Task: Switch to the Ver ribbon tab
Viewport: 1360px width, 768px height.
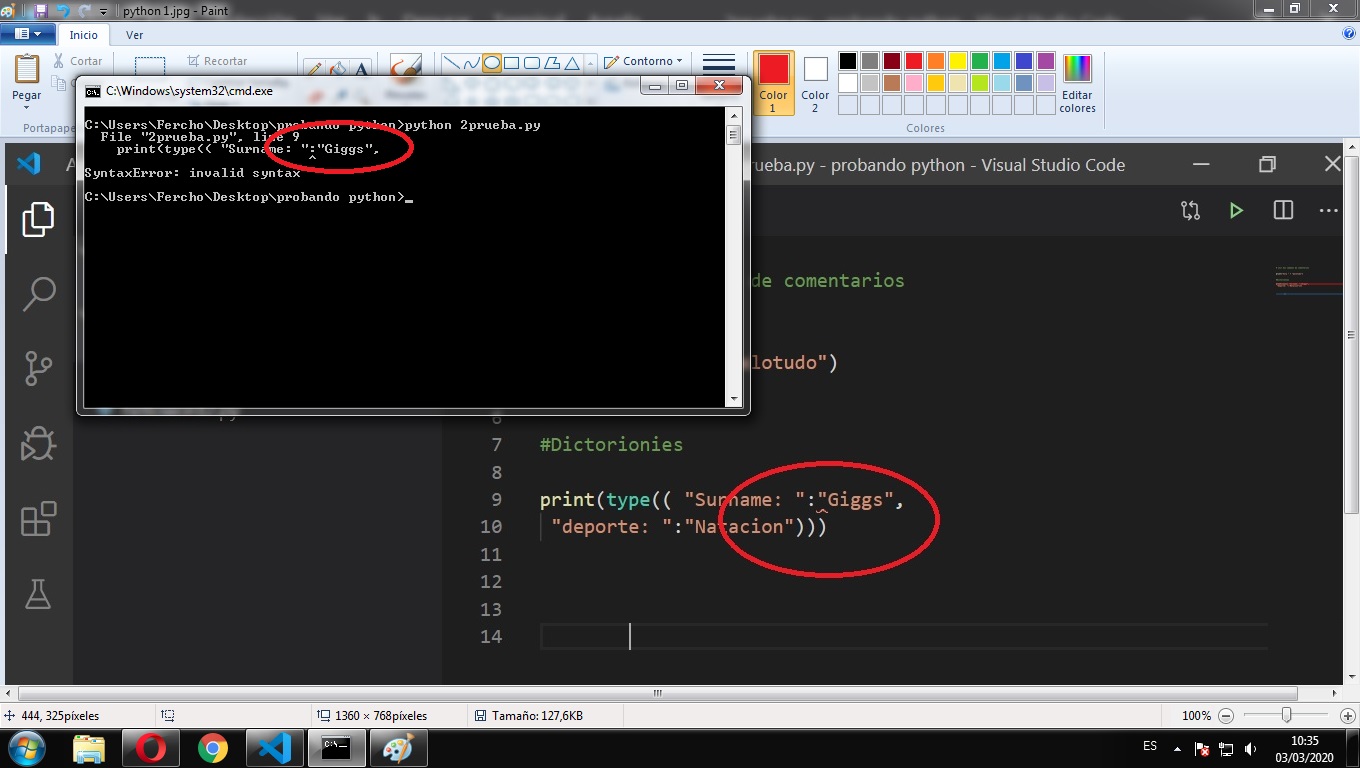Action: (134, 35)
